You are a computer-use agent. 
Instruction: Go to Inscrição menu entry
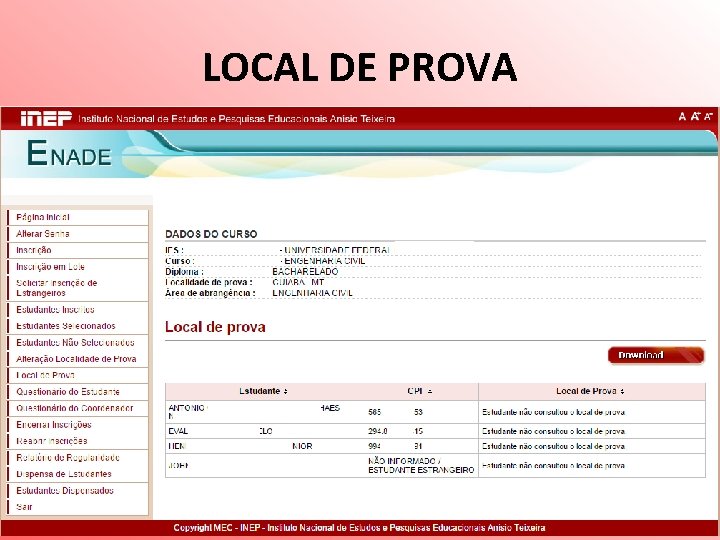pyautogui.click(x=34, y=250)
